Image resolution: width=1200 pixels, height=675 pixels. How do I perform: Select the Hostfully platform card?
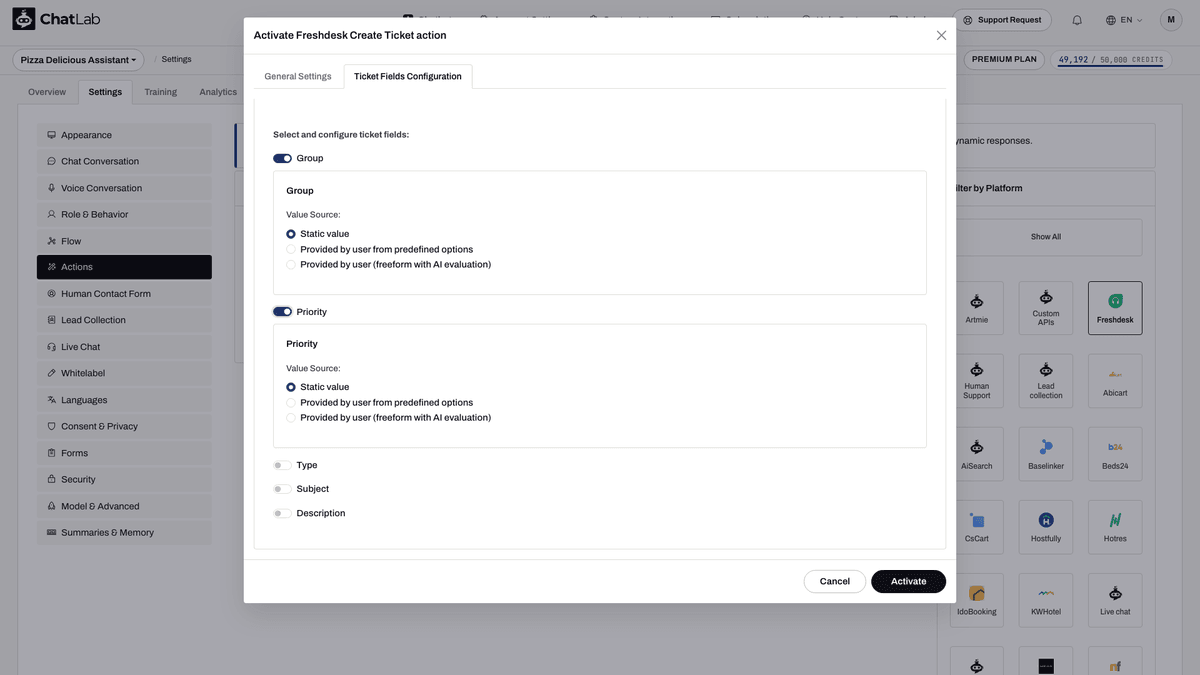coord(1046,527)
